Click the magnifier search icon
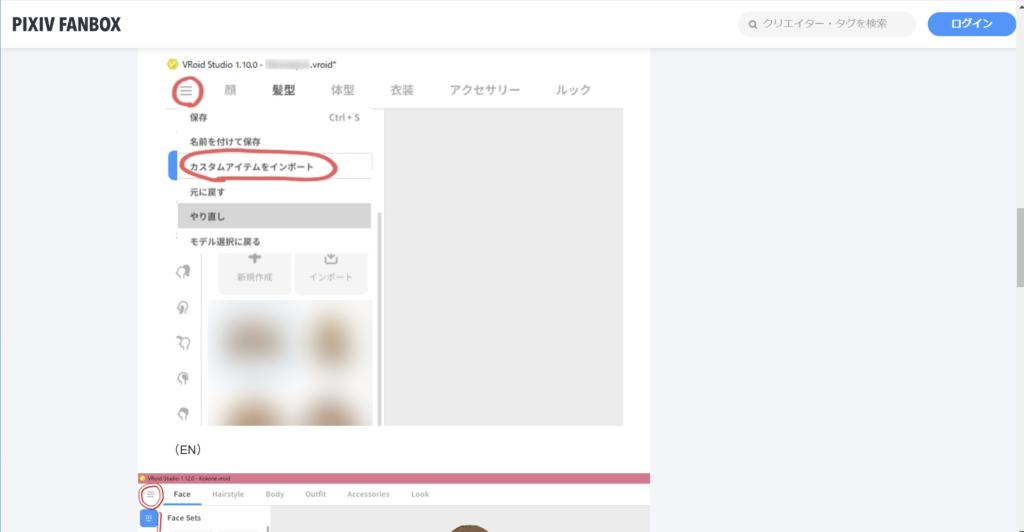 pyautogui.click(x=752, y=24)
